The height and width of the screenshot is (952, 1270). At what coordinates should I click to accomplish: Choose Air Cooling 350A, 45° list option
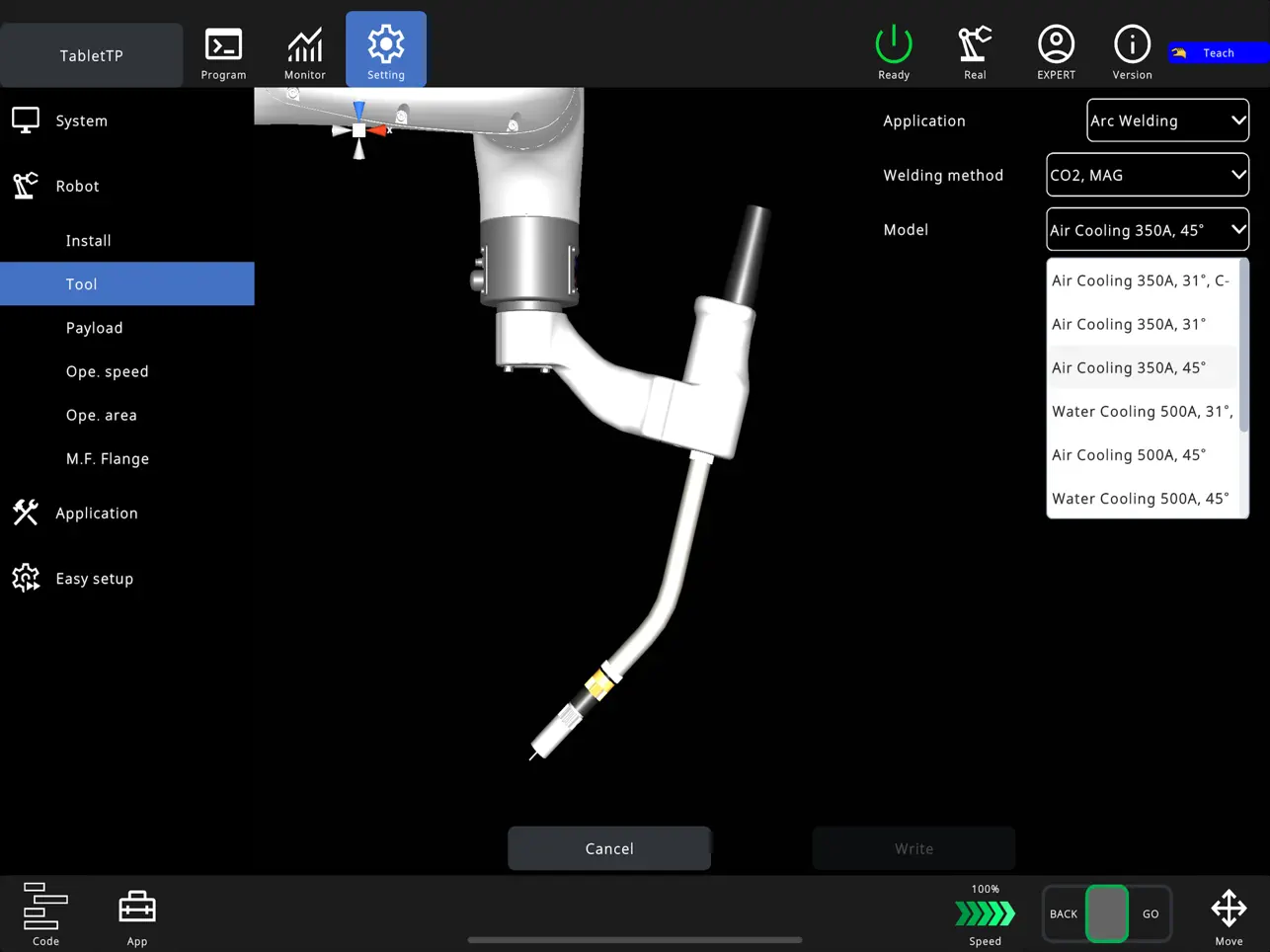(x=1143, y=367)
